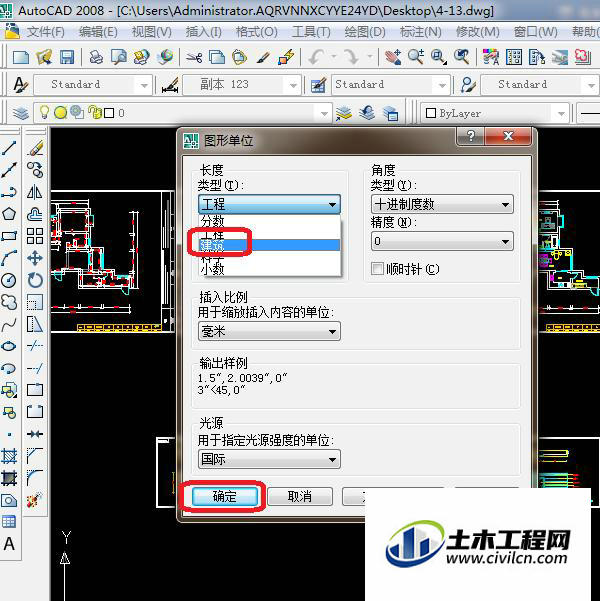Click the Cut scissors icon
600x601 pixels.
click(194, 57)
